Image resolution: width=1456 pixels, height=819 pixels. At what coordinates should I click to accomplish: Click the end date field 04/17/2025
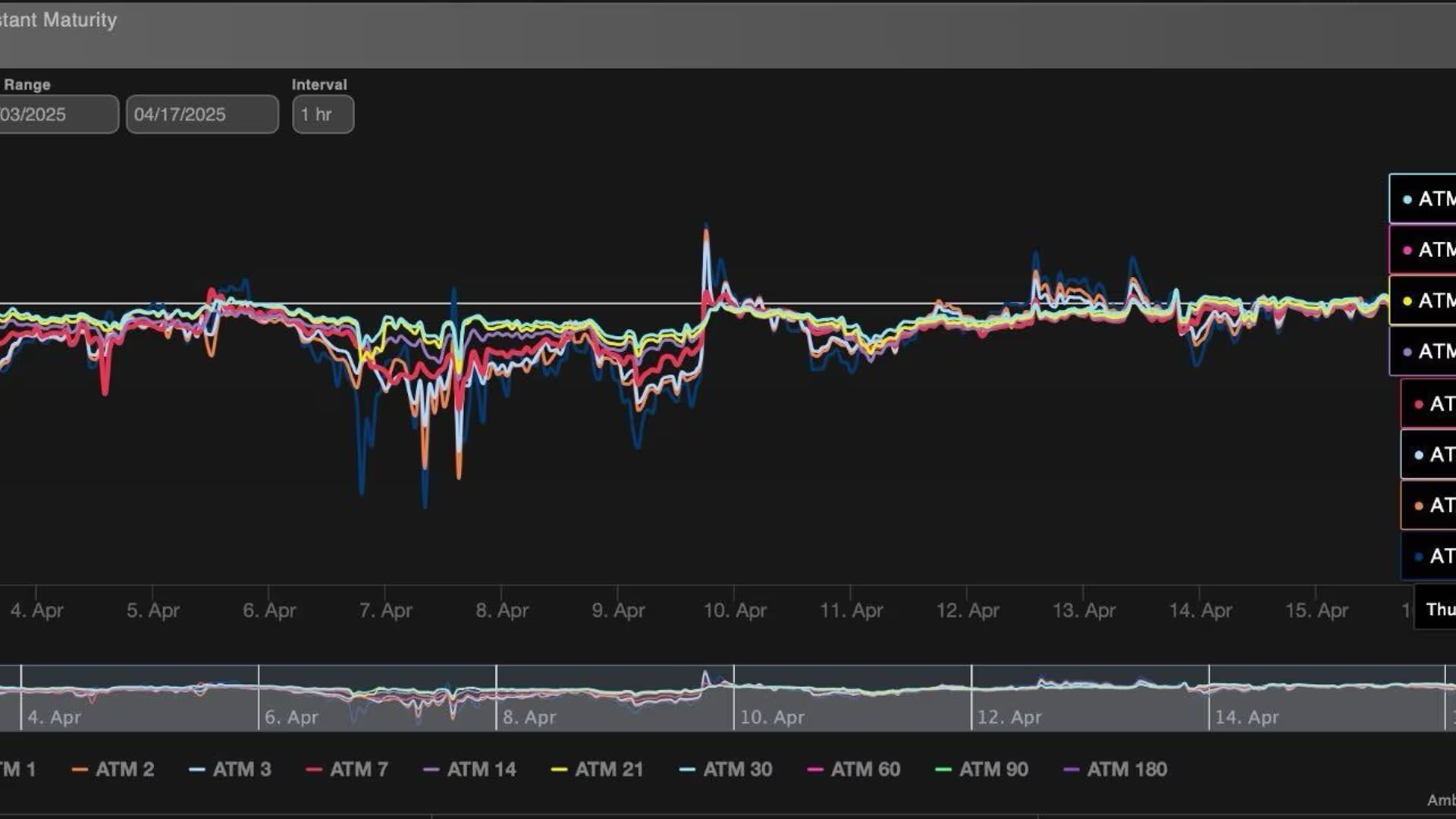point(202,115)
